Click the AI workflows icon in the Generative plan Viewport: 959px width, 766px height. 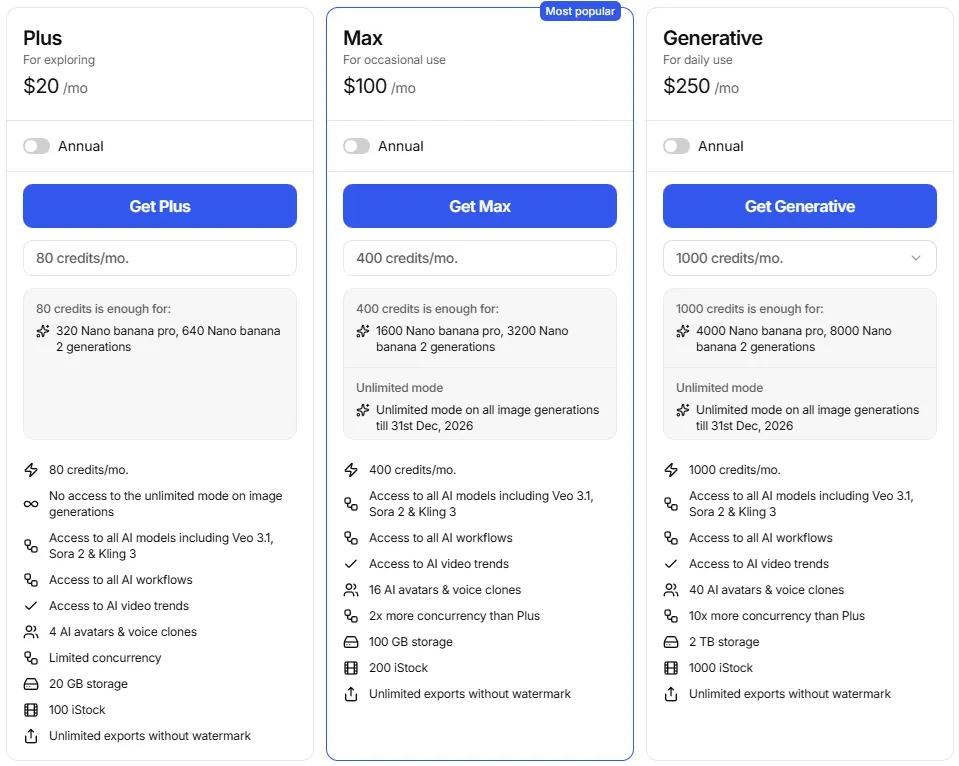pos(671,538)
